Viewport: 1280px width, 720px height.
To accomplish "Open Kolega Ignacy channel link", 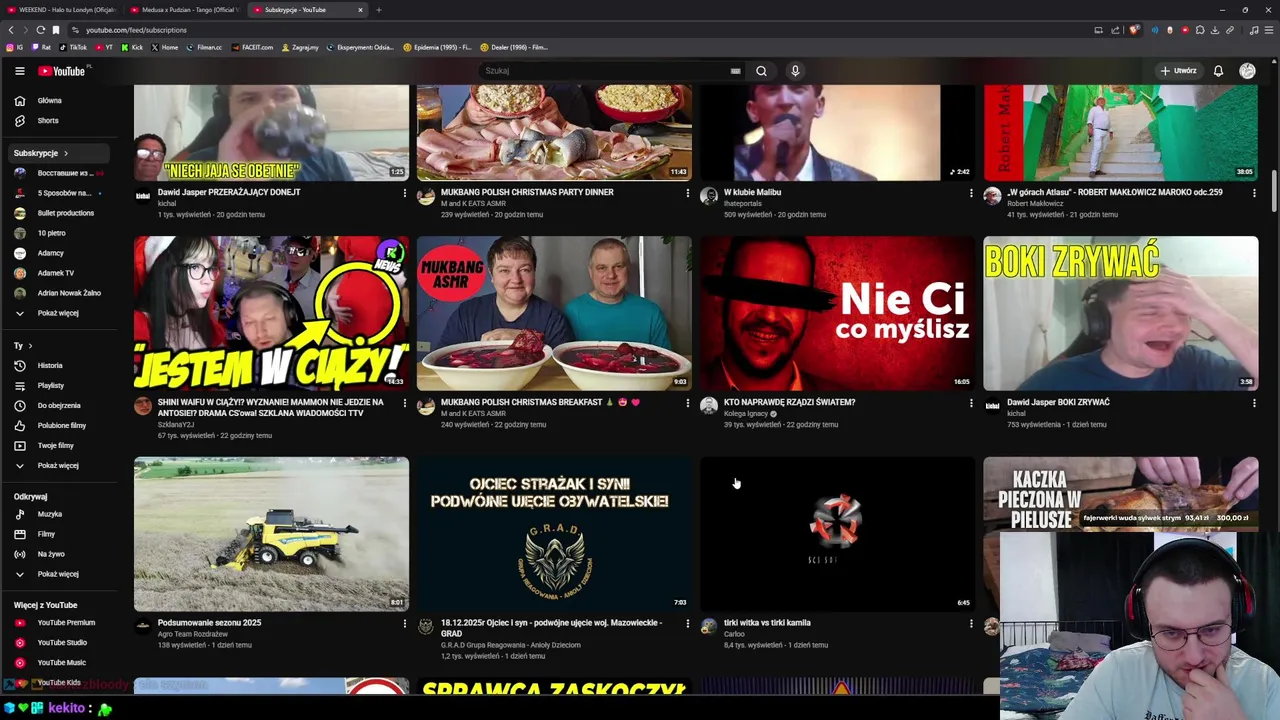I will tap(745, 413).
